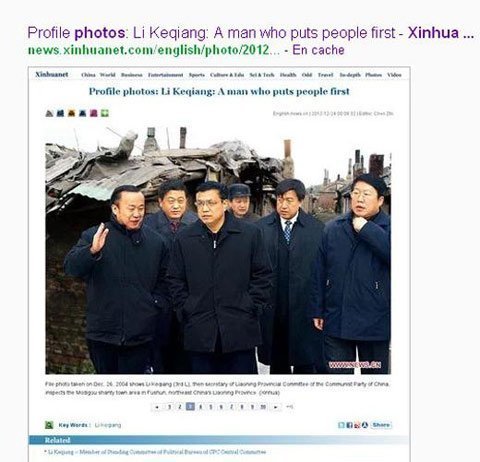Viewport: 480px width, 462px height.
Task: Share the article via the Facebook icon
Action: (349, 425)
